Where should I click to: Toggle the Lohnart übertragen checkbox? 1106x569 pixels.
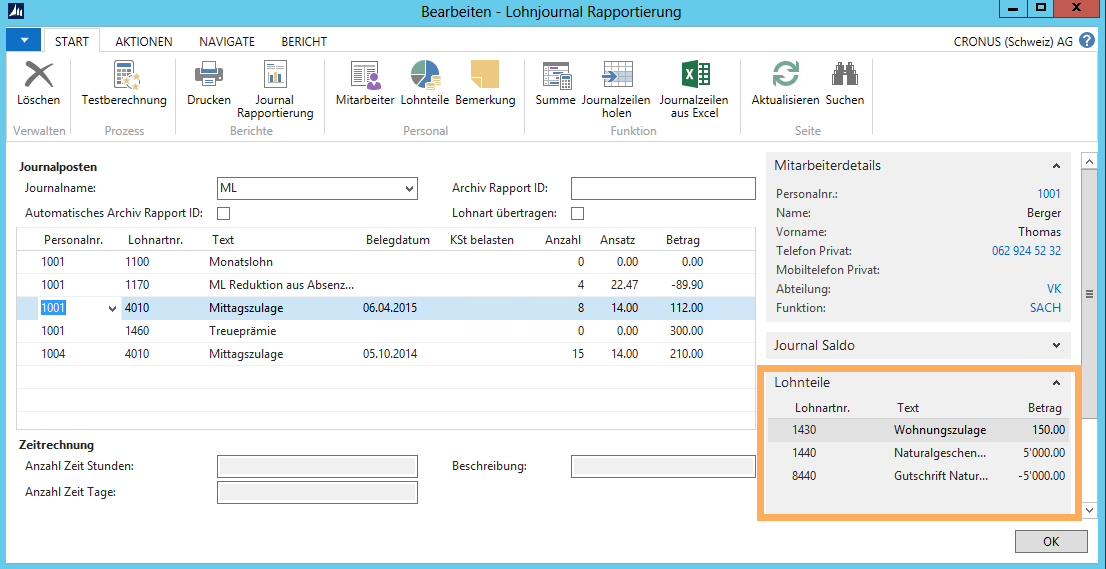coord(577,213)
